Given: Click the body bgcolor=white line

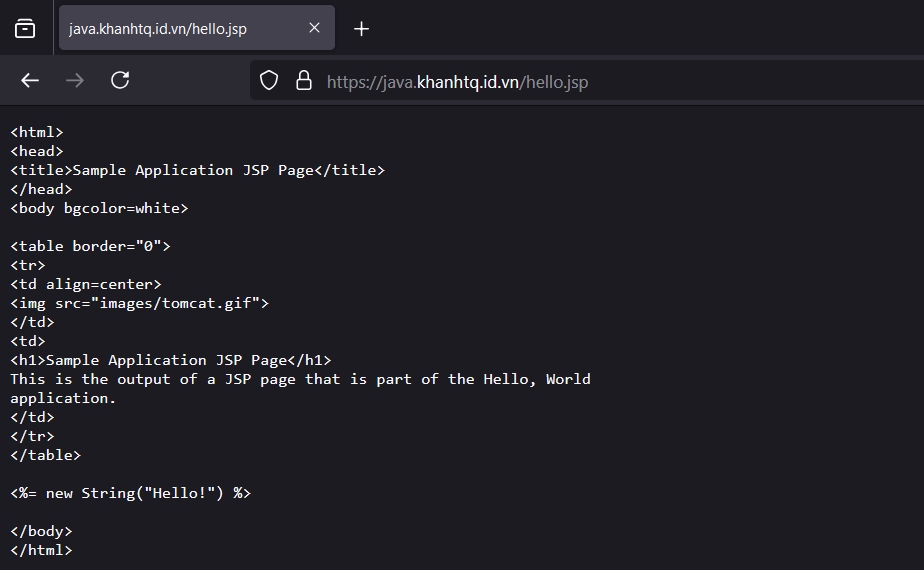Looking at the screenshot, I should [x=99, y=208].
